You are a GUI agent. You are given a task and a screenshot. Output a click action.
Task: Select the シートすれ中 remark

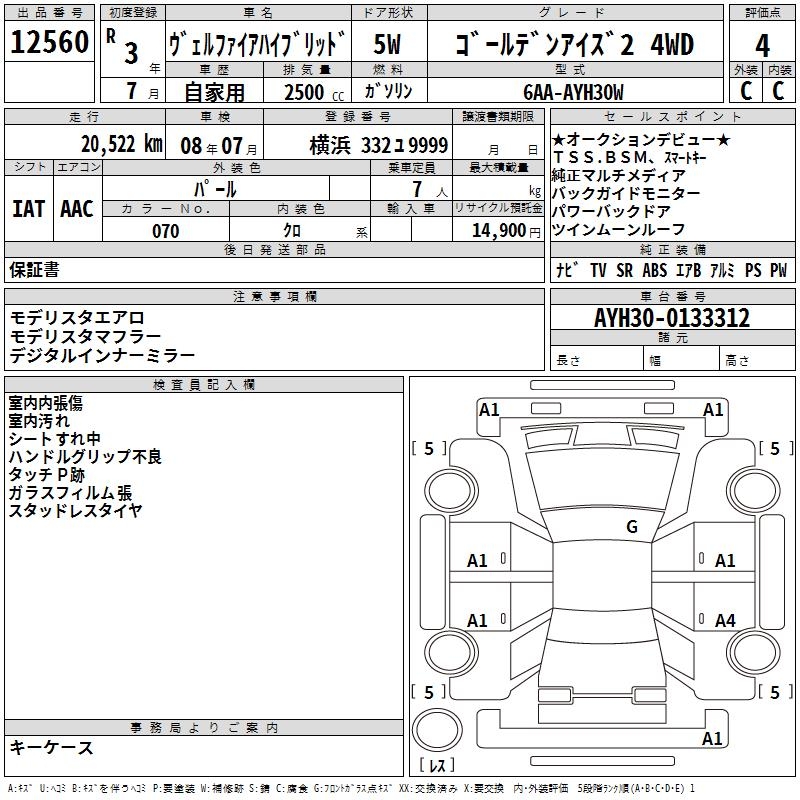click(55, 439)
